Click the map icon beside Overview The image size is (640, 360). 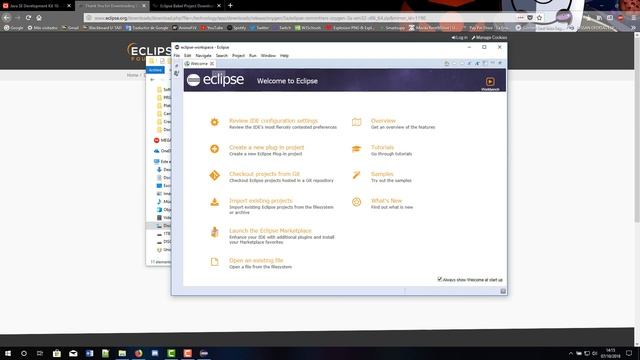[356, 122]
